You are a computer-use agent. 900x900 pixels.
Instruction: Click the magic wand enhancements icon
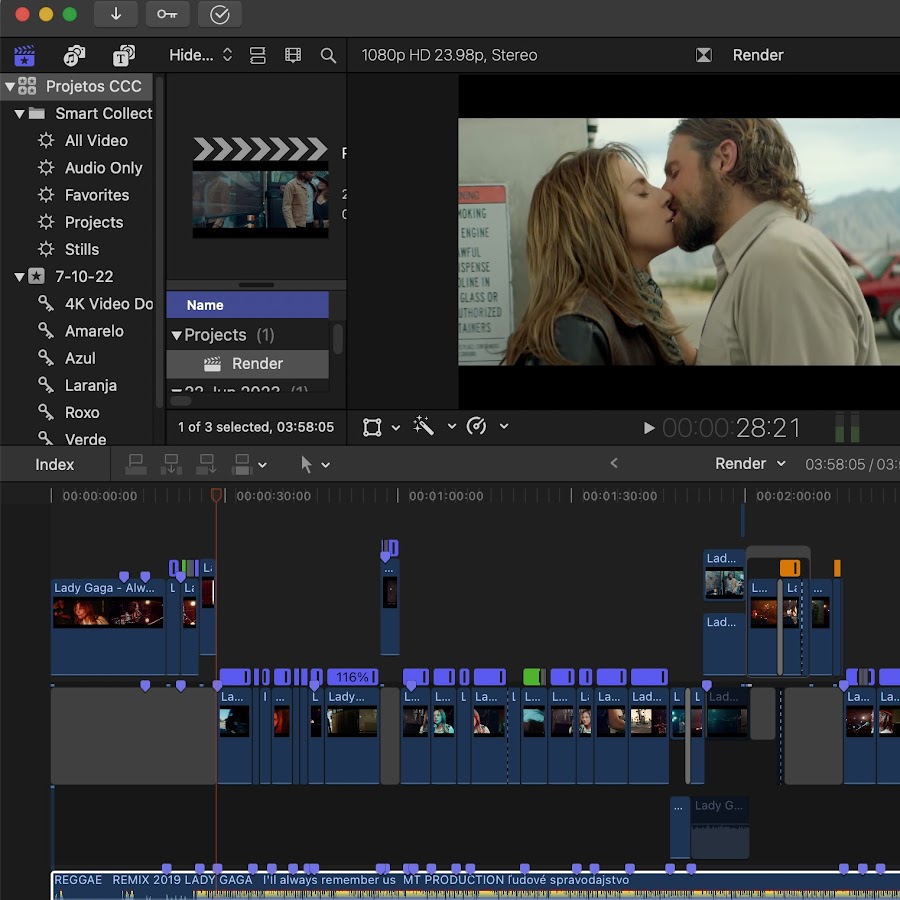pyautogui.click(x=424, y=425)
